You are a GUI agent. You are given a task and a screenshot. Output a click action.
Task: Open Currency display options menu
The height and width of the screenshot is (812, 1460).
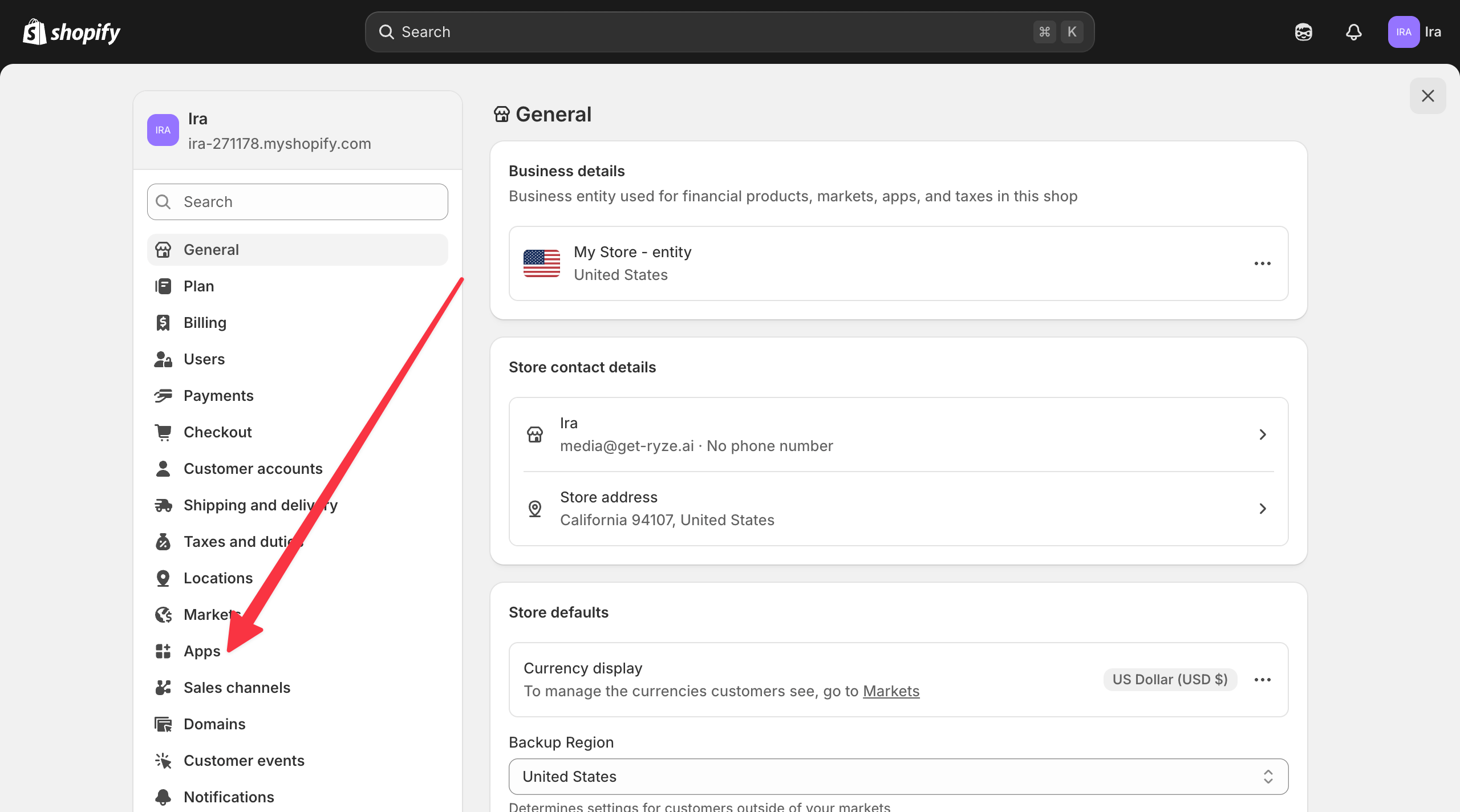pyautogui.click(x=1262, y=680)
